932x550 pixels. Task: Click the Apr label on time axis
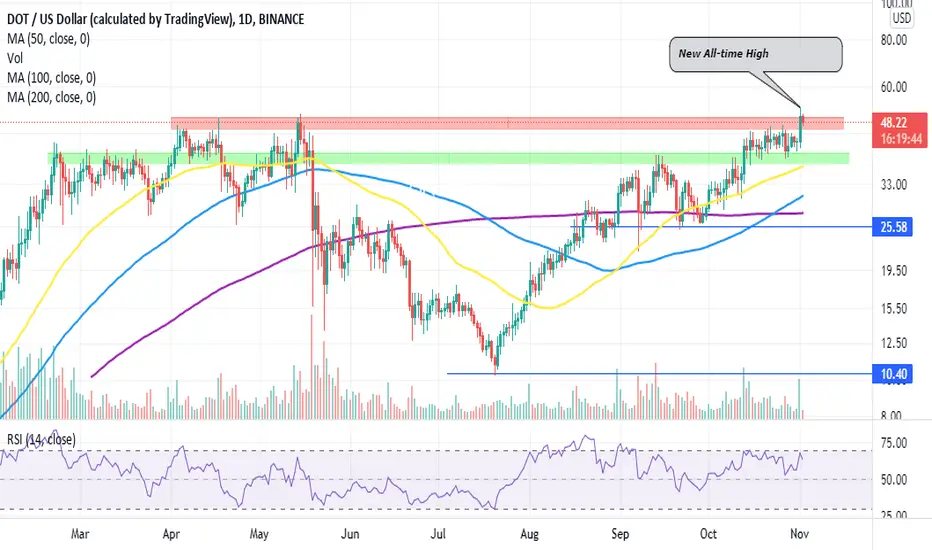[x=171, y=534]
